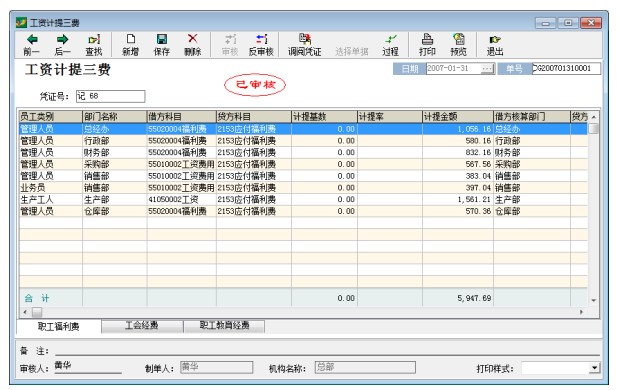Click the 合计 totals row label
This screenshot has width=617, height=390.
(37, 298)
